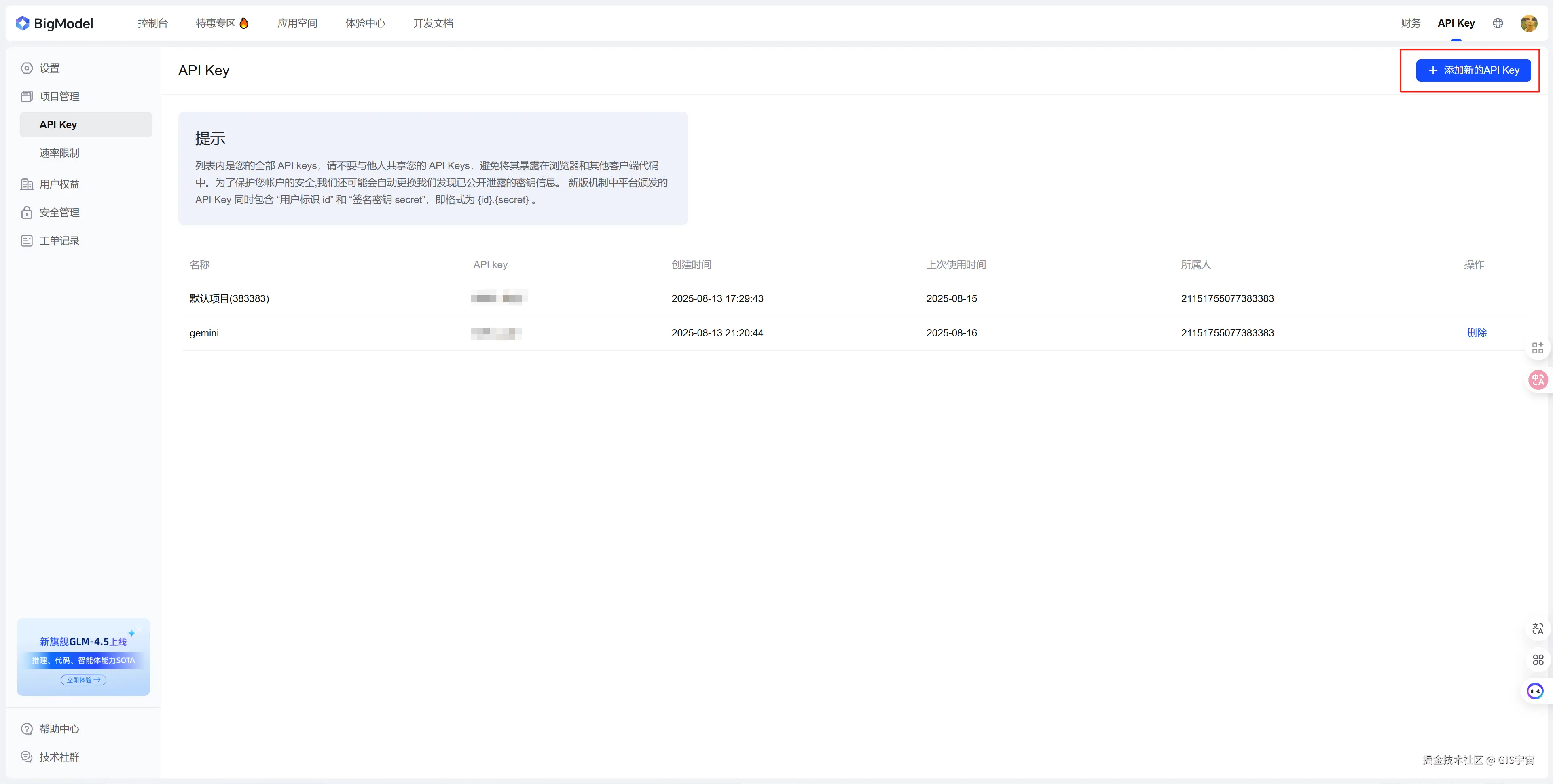
Task: Click 添加新的API Key button
Action: pyautogui.click(x=1473, y=70)
